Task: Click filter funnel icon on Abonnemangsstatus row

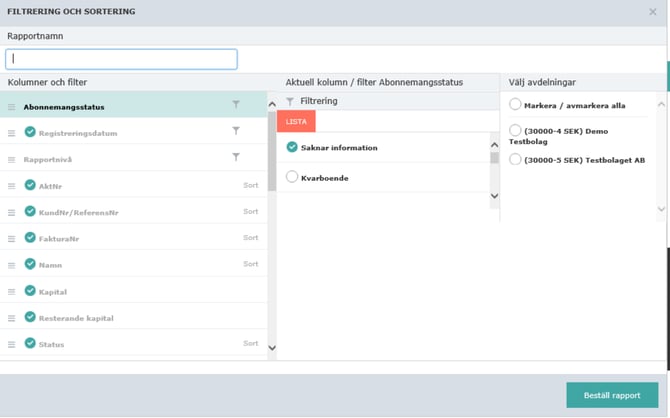Action: pyautogui.click(x=236, y=105)
